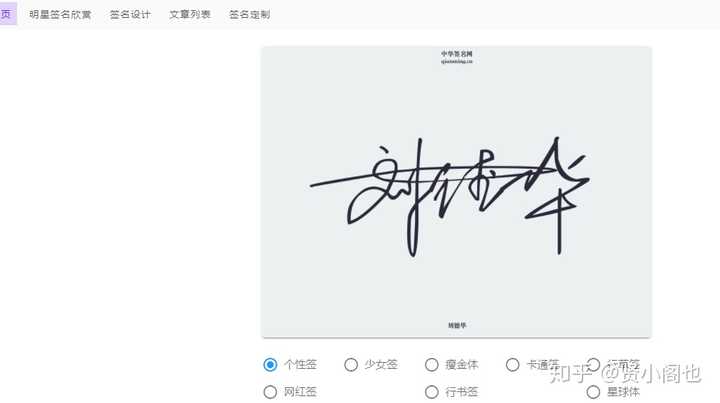Choose the 少女签 signature style

351,364
